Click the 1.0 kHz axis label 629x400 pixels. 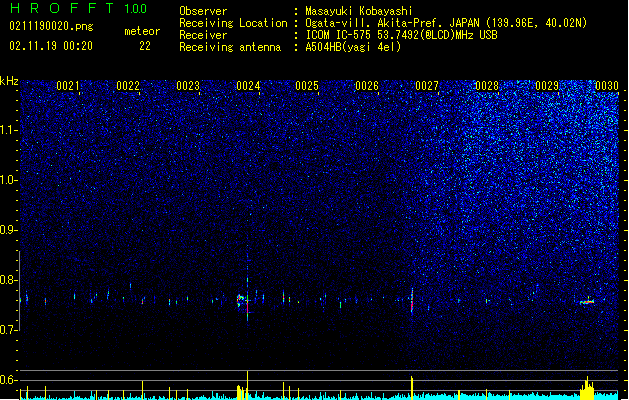coord(9,180)
